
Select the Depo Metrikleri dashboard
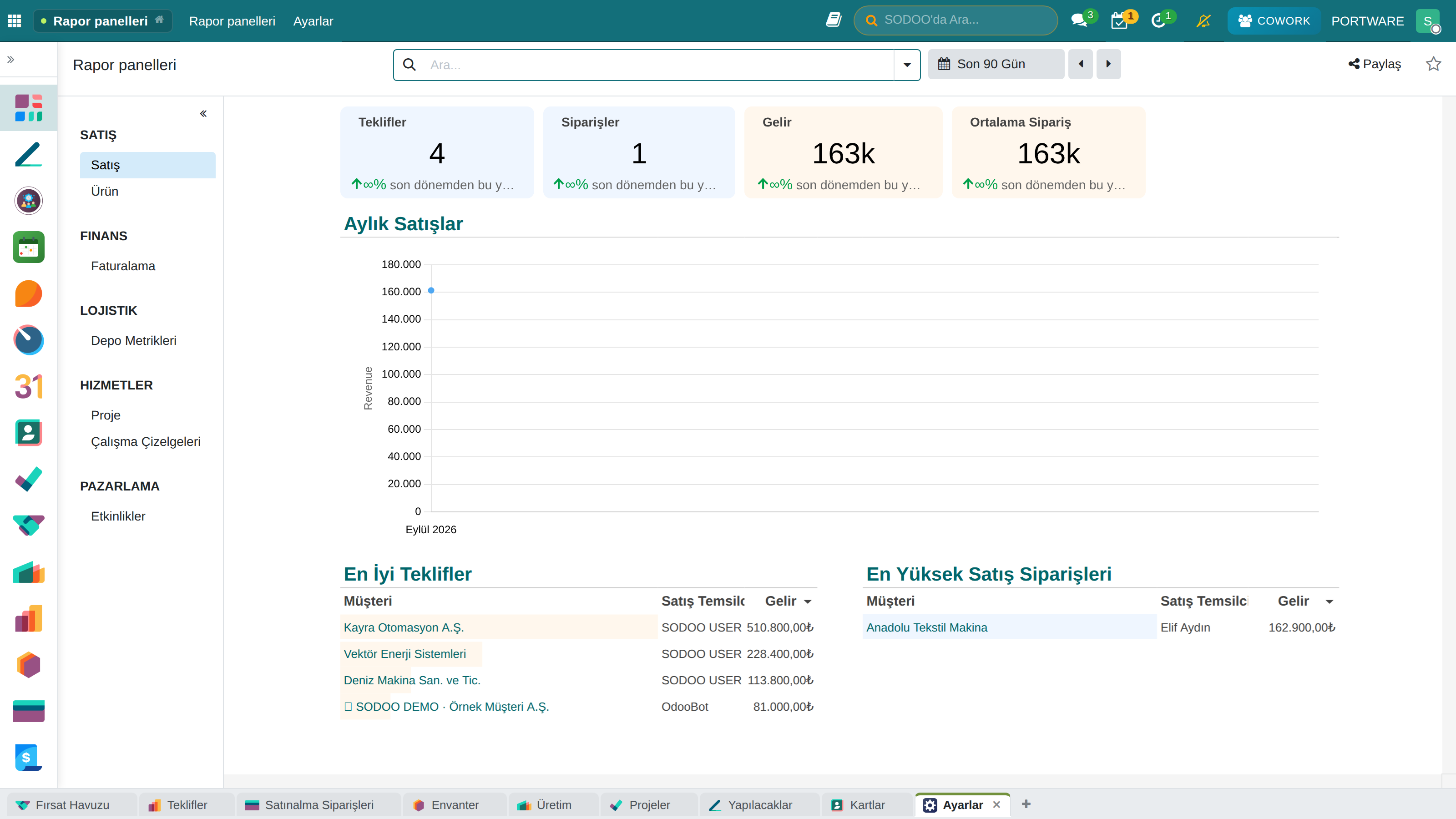147,340
